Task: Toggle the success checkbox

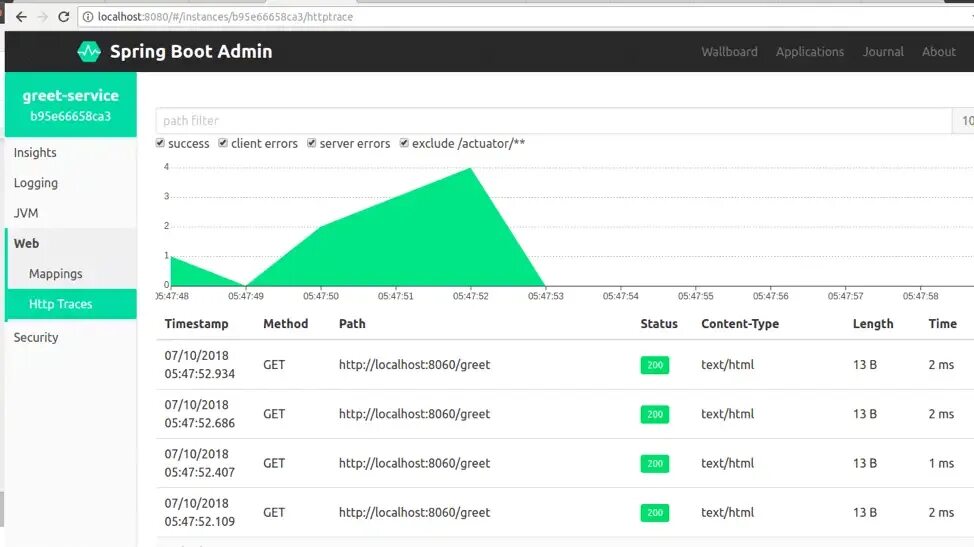Action: tap(160, 143)
